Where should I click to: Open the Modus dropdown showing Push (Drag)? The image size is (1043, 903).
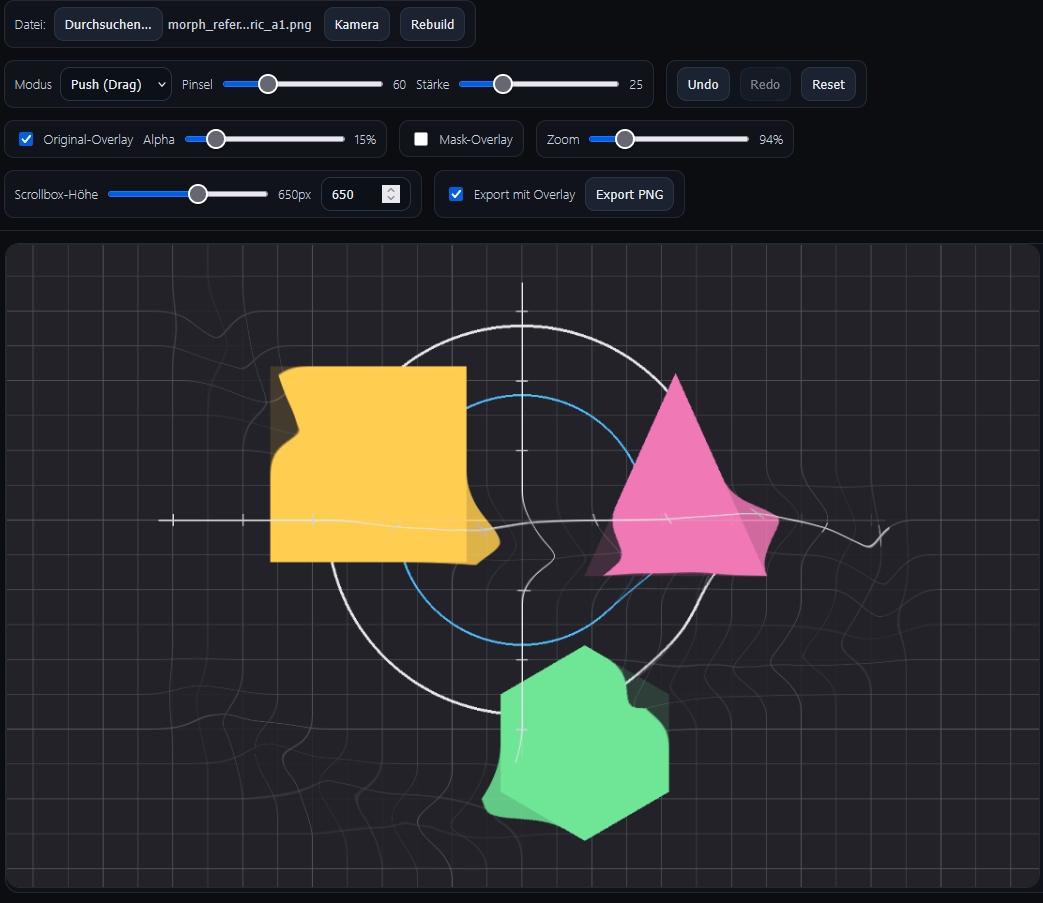(115, 85)
